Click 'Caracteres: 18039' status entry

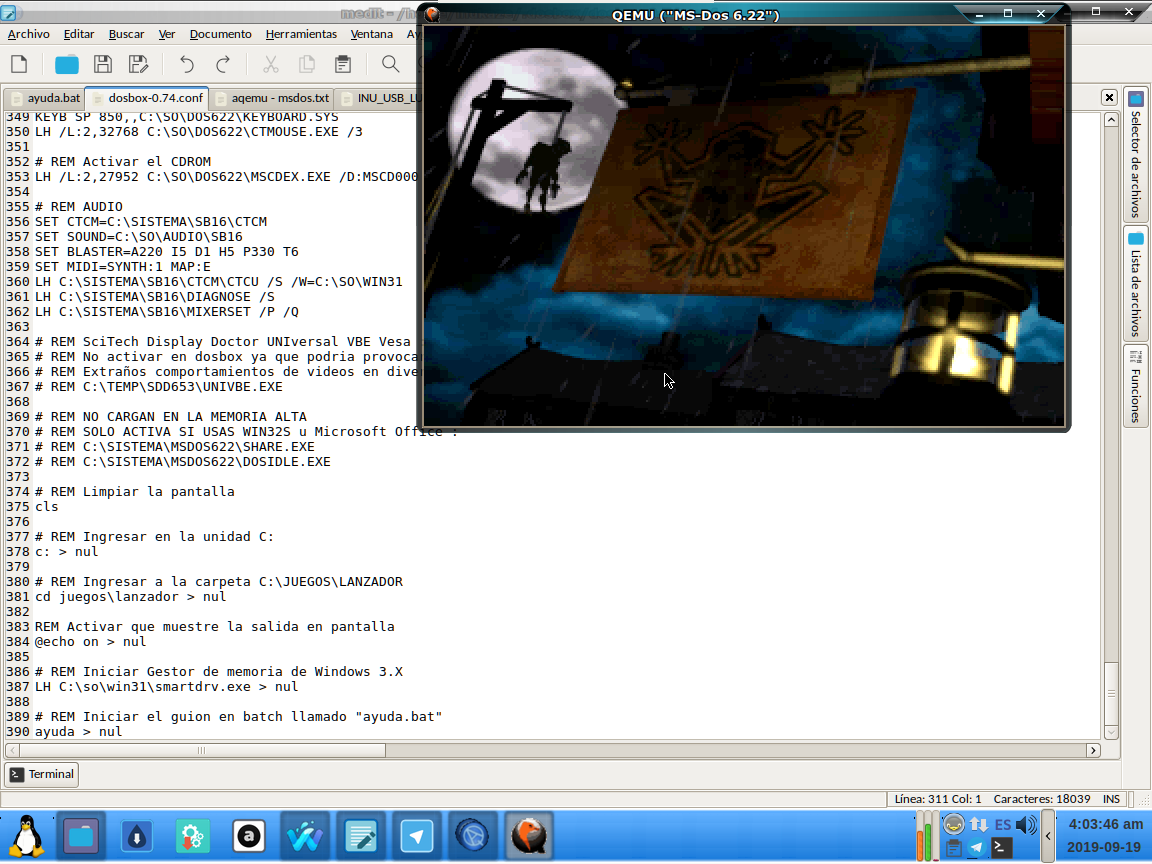click(x=1042, y=799)
